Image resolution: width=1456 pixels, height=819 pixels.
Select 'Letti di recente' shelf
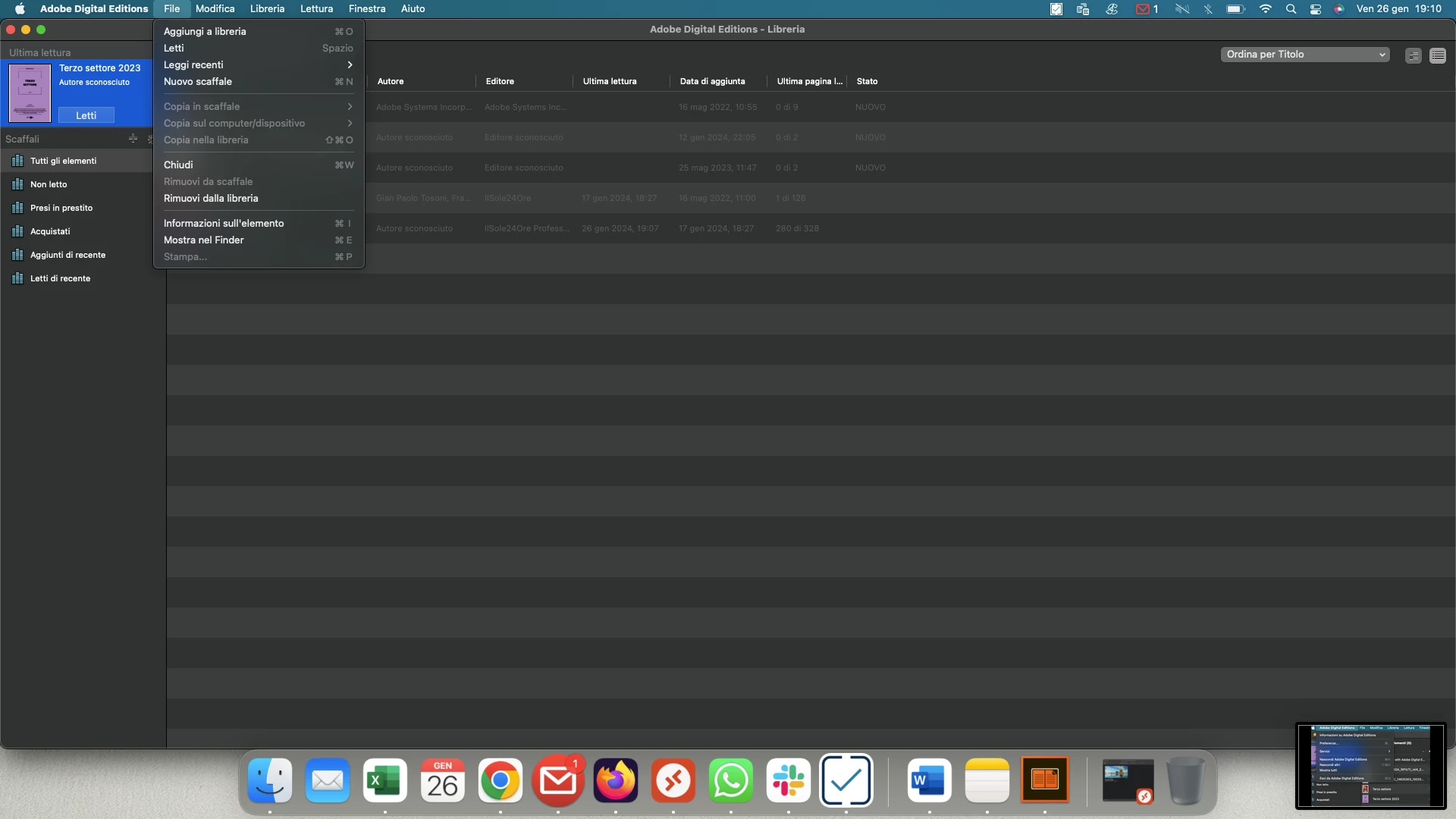click(x=60, y=278)
